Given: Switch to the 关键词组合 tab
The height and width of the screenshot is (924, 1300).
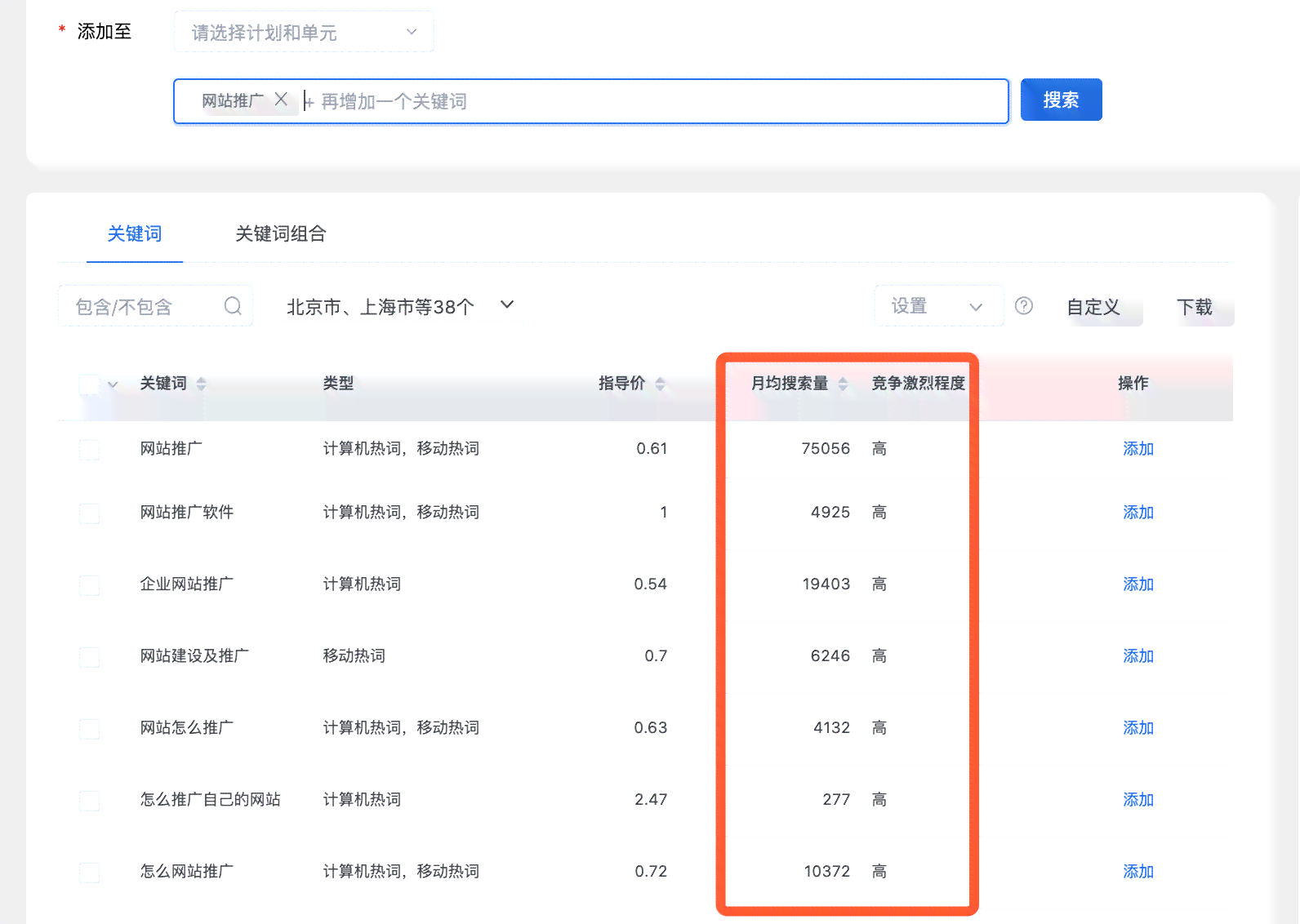Looking at the screenshot, I should pos(281,234).
